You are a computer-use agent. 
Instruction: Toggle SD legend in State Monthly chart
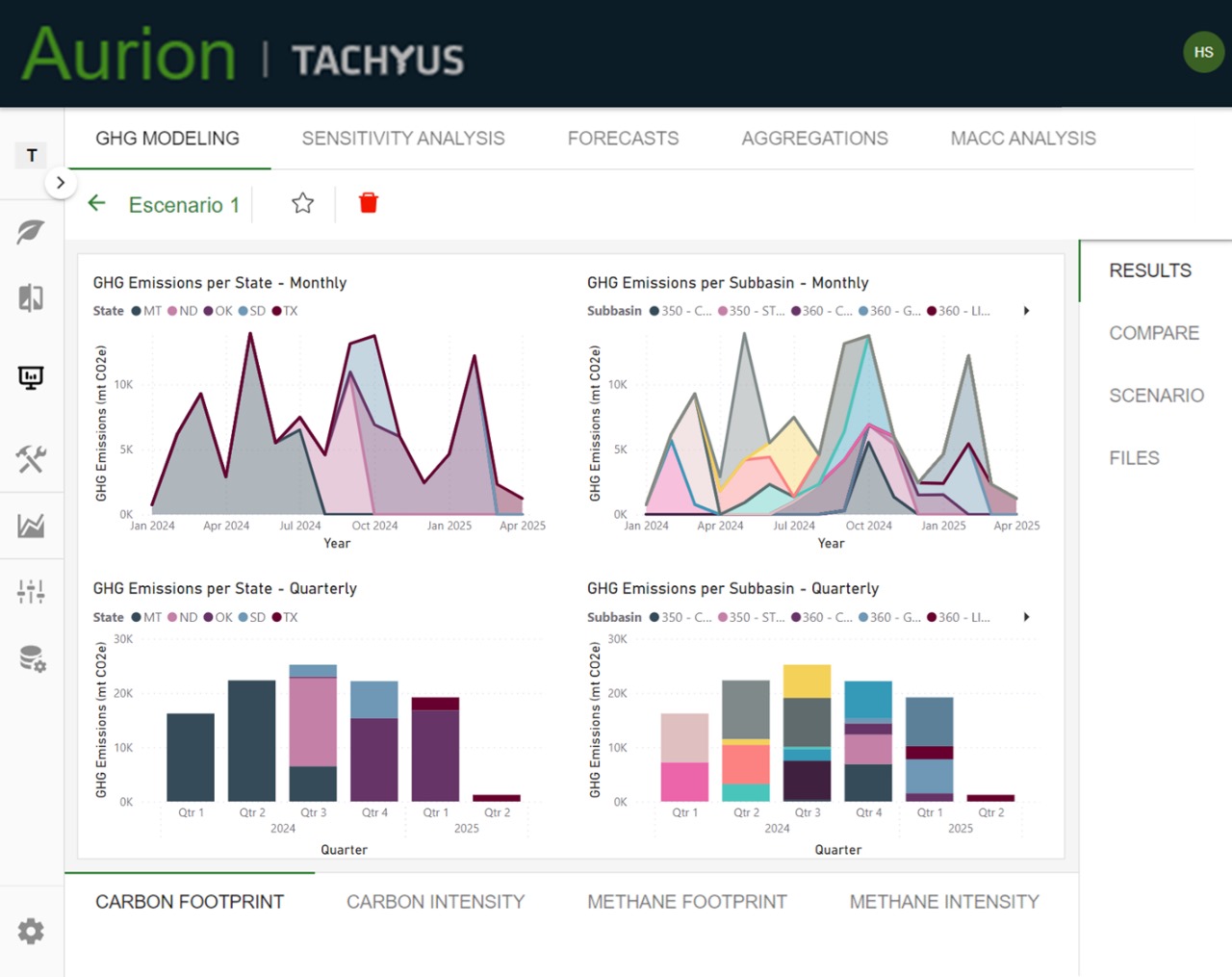pyautogui.click(x=252, y=311)
